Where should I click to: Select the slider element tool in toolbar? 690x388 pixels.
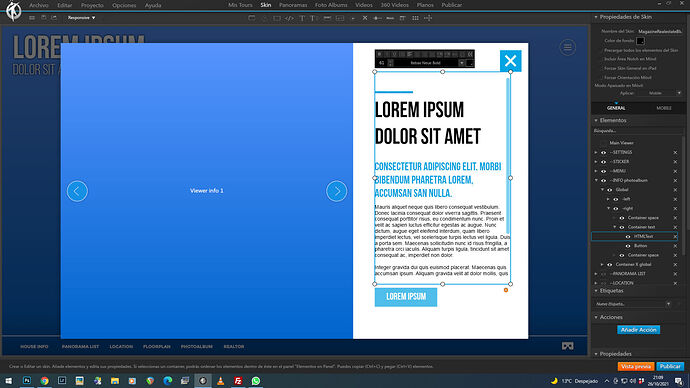tap(377, 18)
